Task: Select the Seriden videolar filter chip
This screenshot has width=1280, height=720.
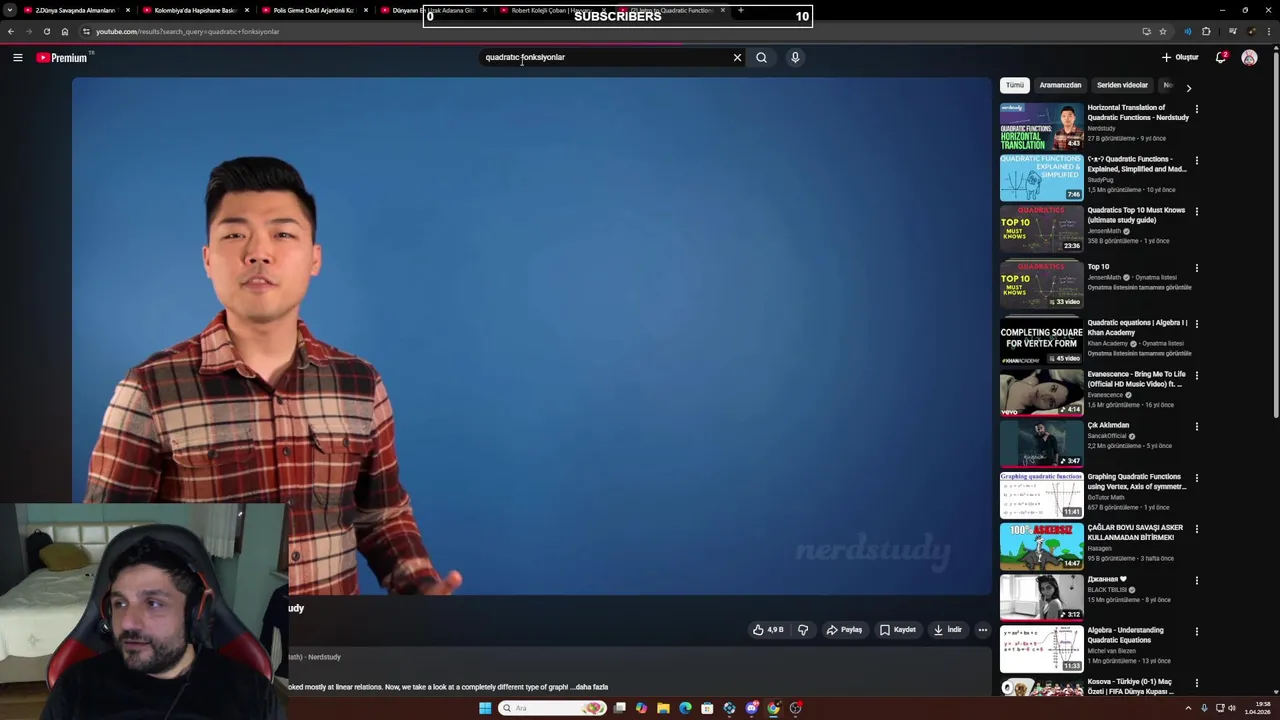Action: point(1122,85)
